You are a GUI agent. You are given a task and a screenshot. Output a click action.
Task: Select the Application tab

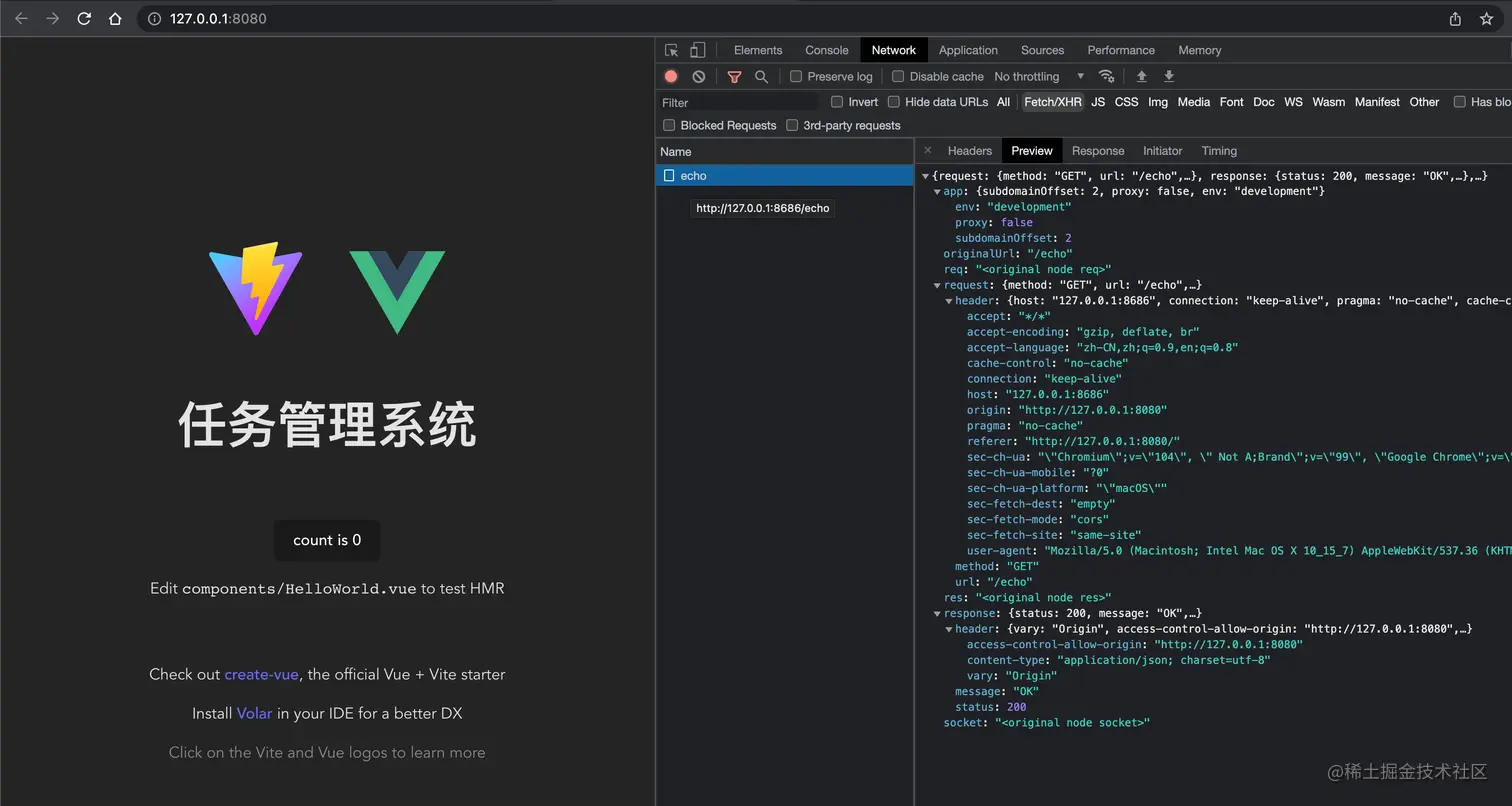(967, 50)
